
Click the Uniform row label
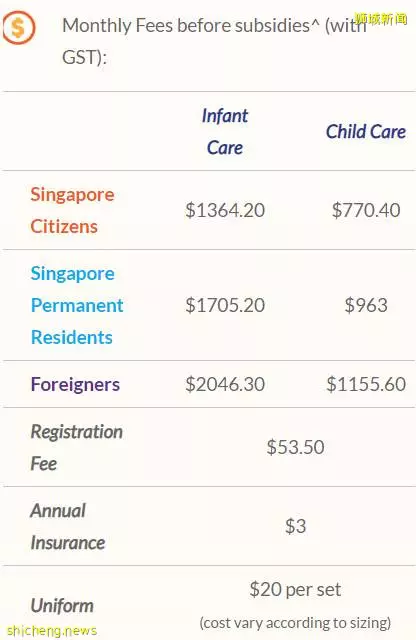pos(62,606)
